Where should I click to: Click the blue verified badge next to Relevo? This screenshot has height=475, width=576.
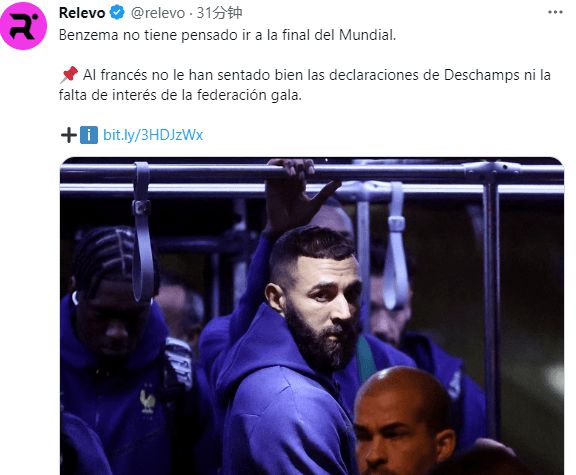[118, 13]
